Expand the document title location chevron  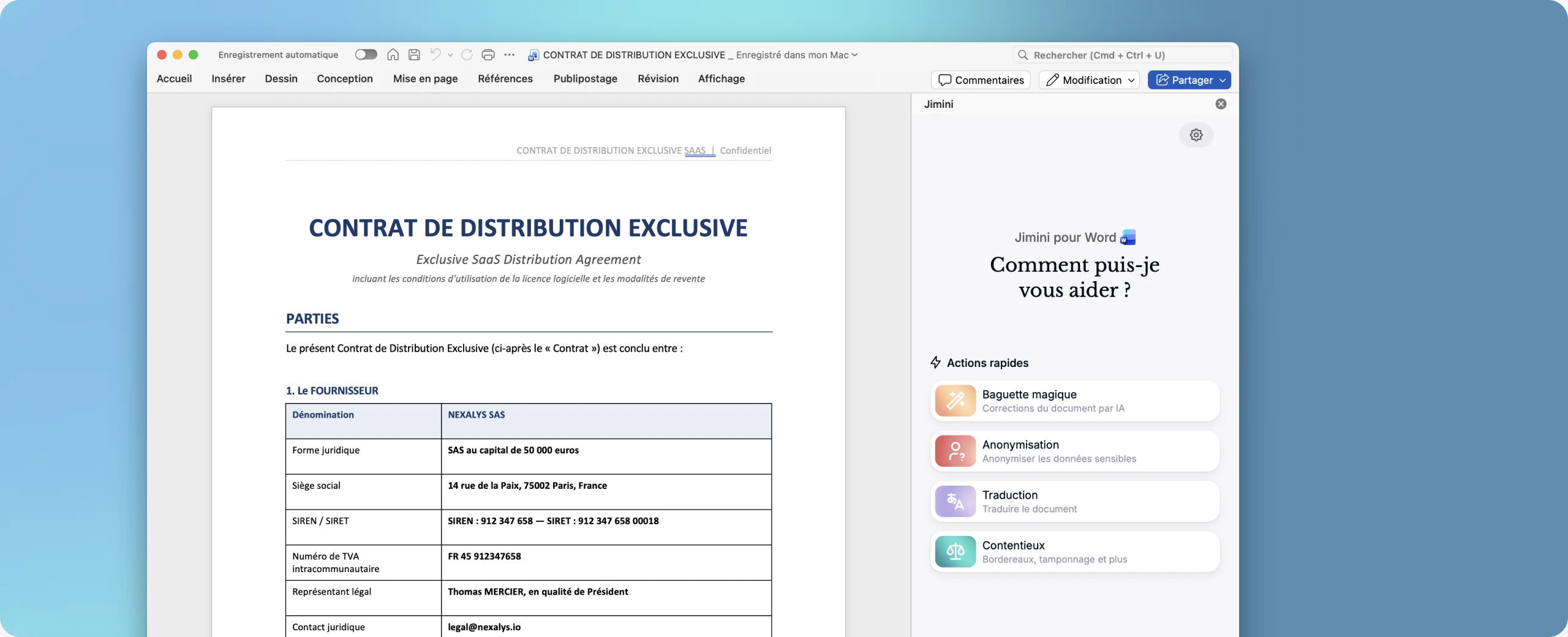point(854,55)
